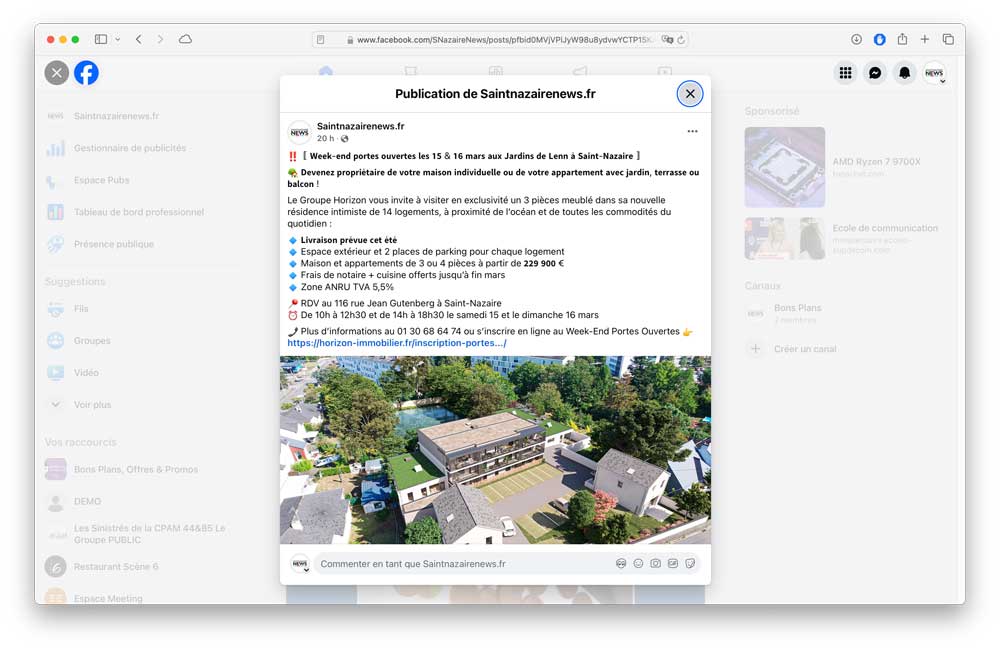Click the Facebook logo

pos(87,73)
